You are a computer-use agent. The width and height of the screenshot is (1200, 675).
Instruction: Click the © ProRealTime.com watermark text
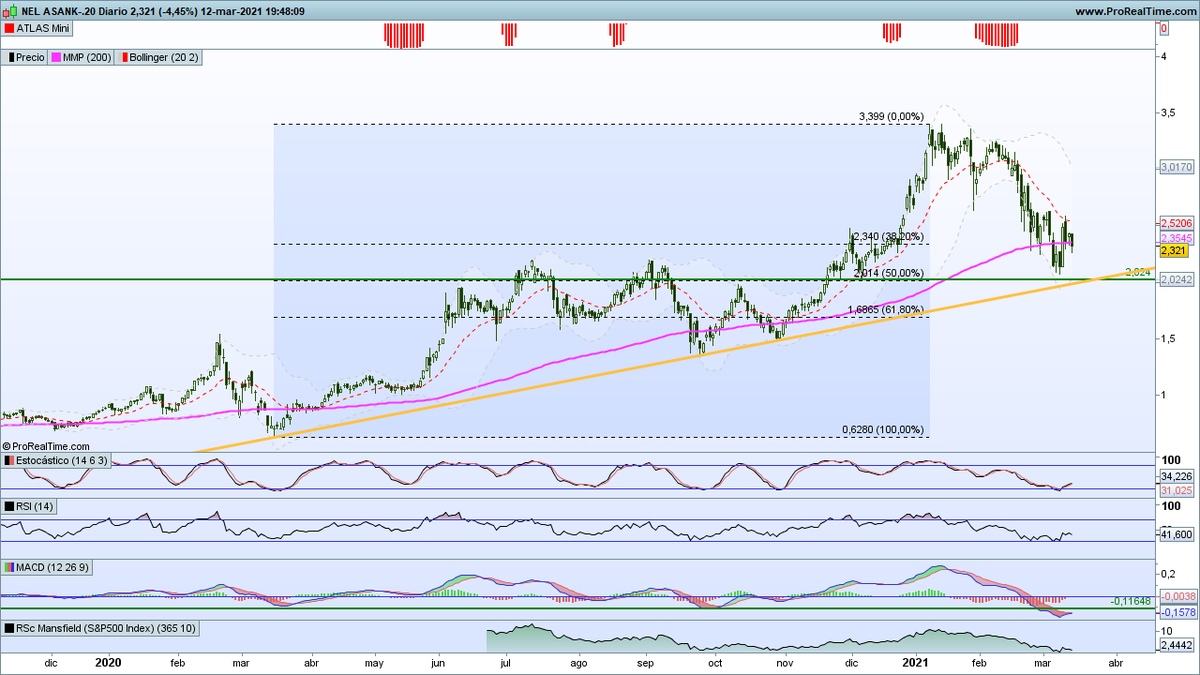click(x=46, y=446)
